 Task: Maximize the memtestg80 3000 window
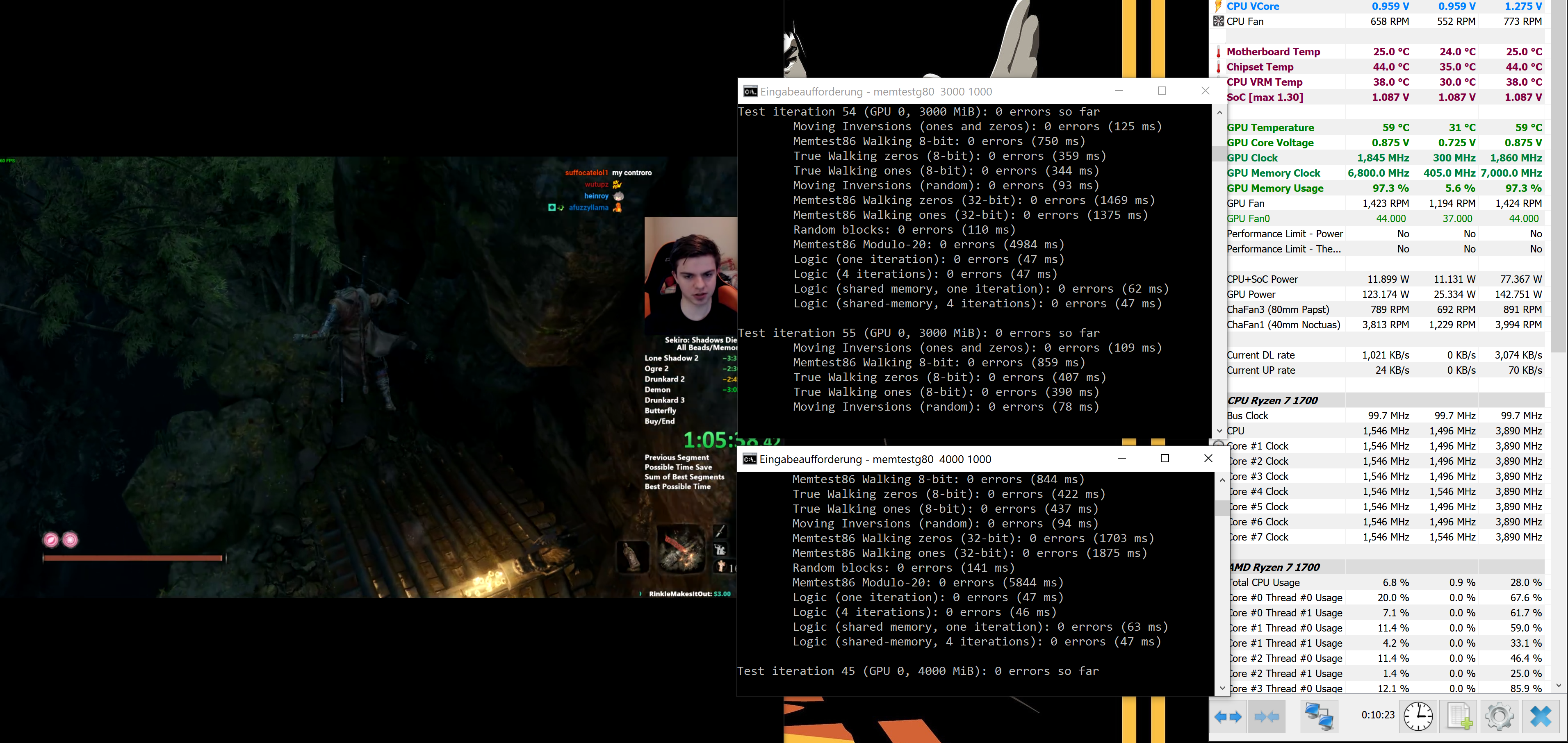[1161, 91]
